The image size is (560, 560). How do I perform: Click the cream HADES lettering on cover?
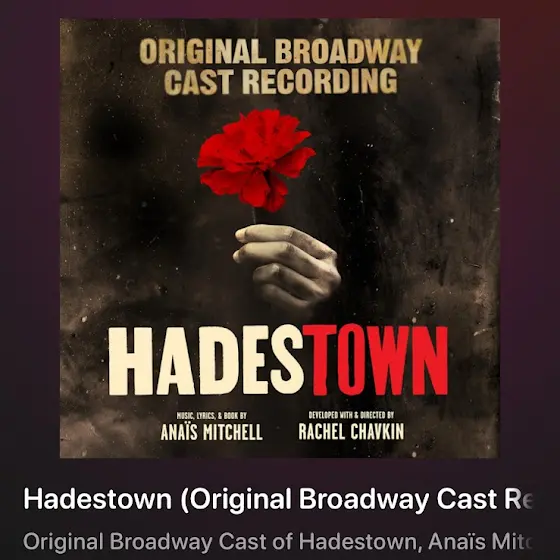click(x=206, y=361)
